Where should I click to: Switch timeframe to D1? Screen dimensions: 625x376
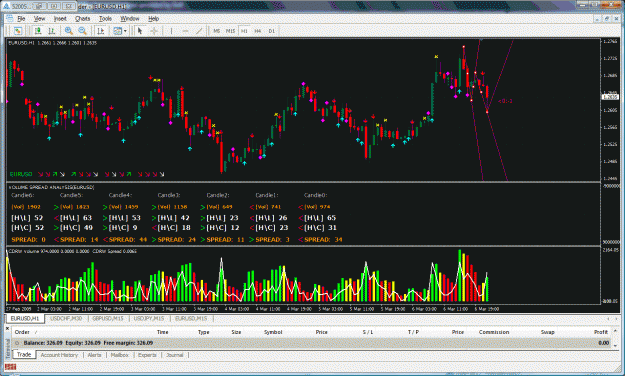click(x=271, y=31)
